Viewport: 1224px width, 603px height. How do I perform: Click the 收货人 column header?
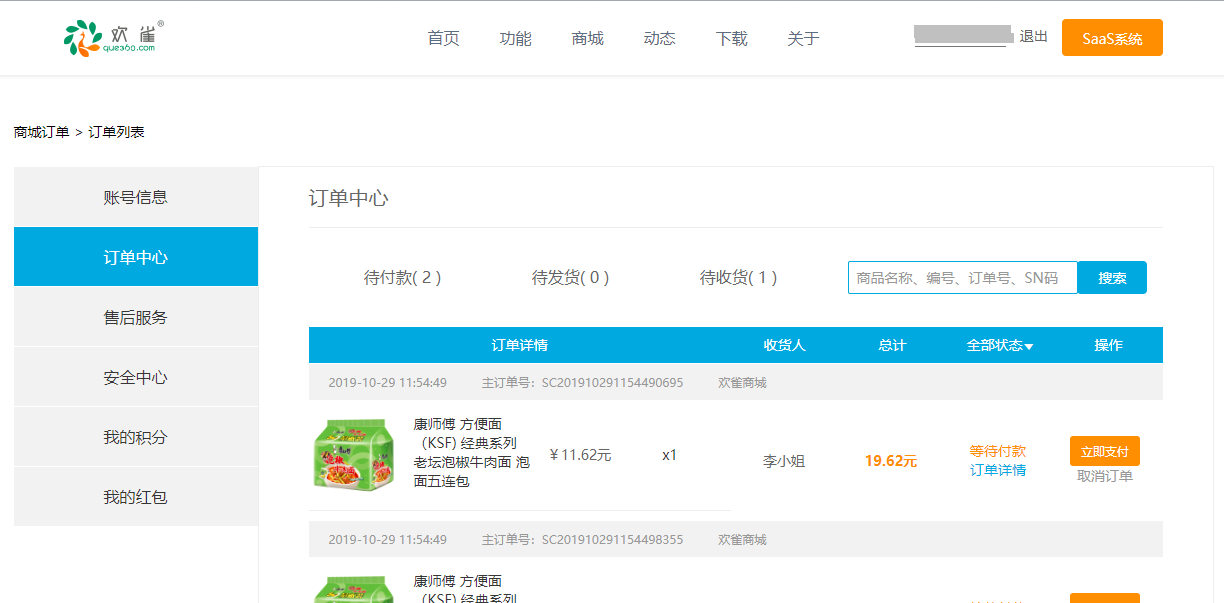pyautogui.click(x=785, y=345)
